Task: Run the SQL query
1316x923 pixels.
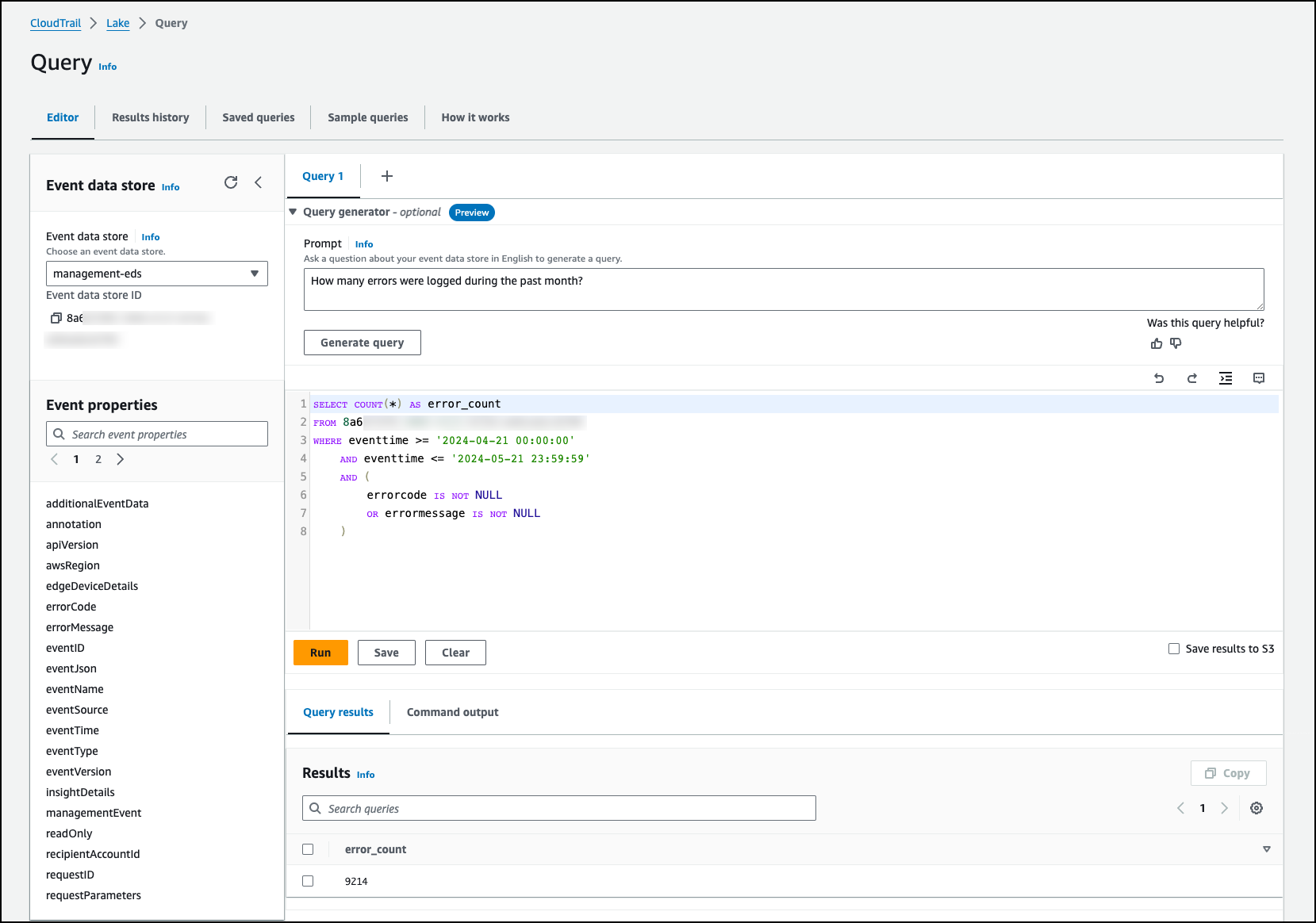Action: point(320,652)
